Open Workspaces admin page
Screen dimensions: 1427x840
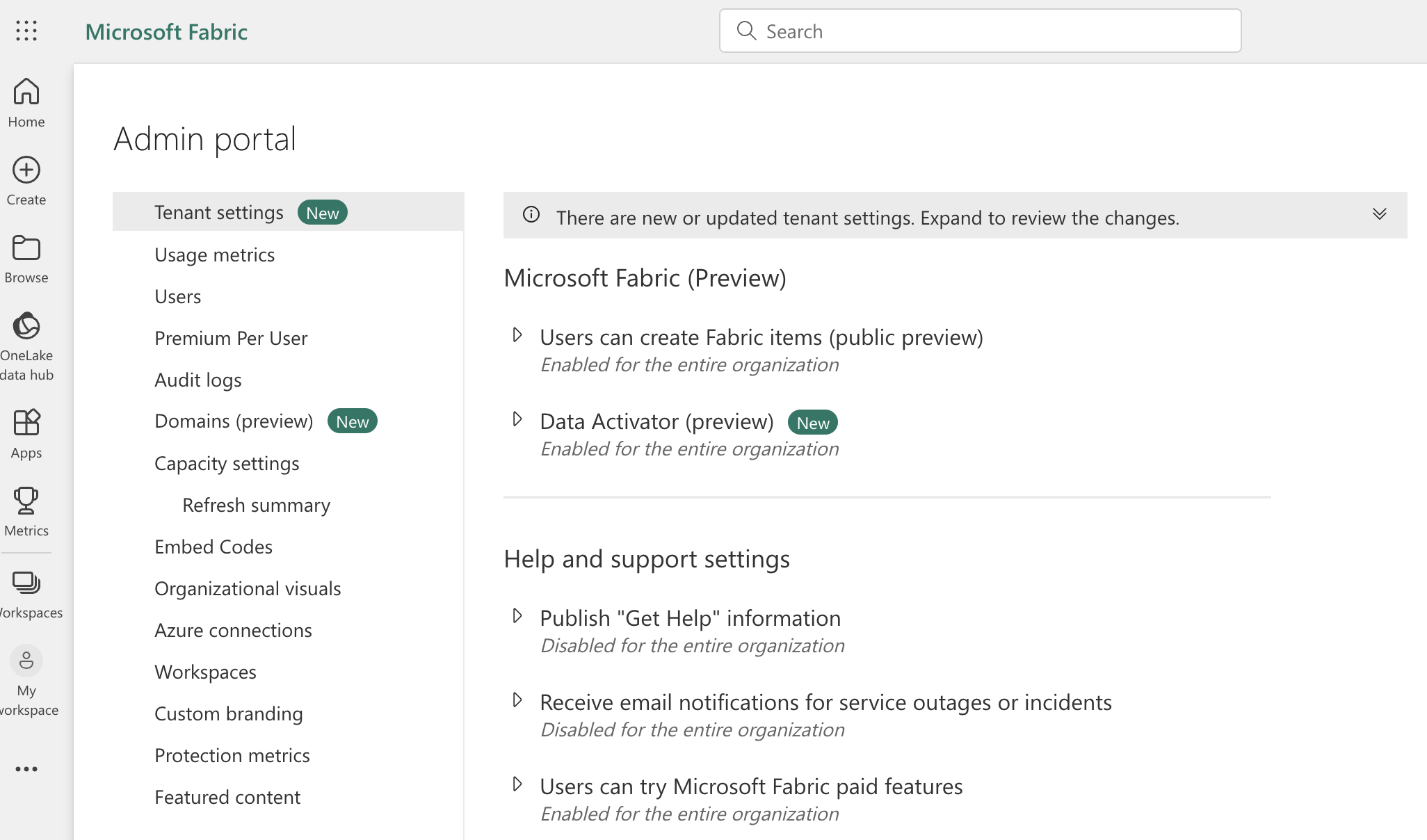pos(205,672)
